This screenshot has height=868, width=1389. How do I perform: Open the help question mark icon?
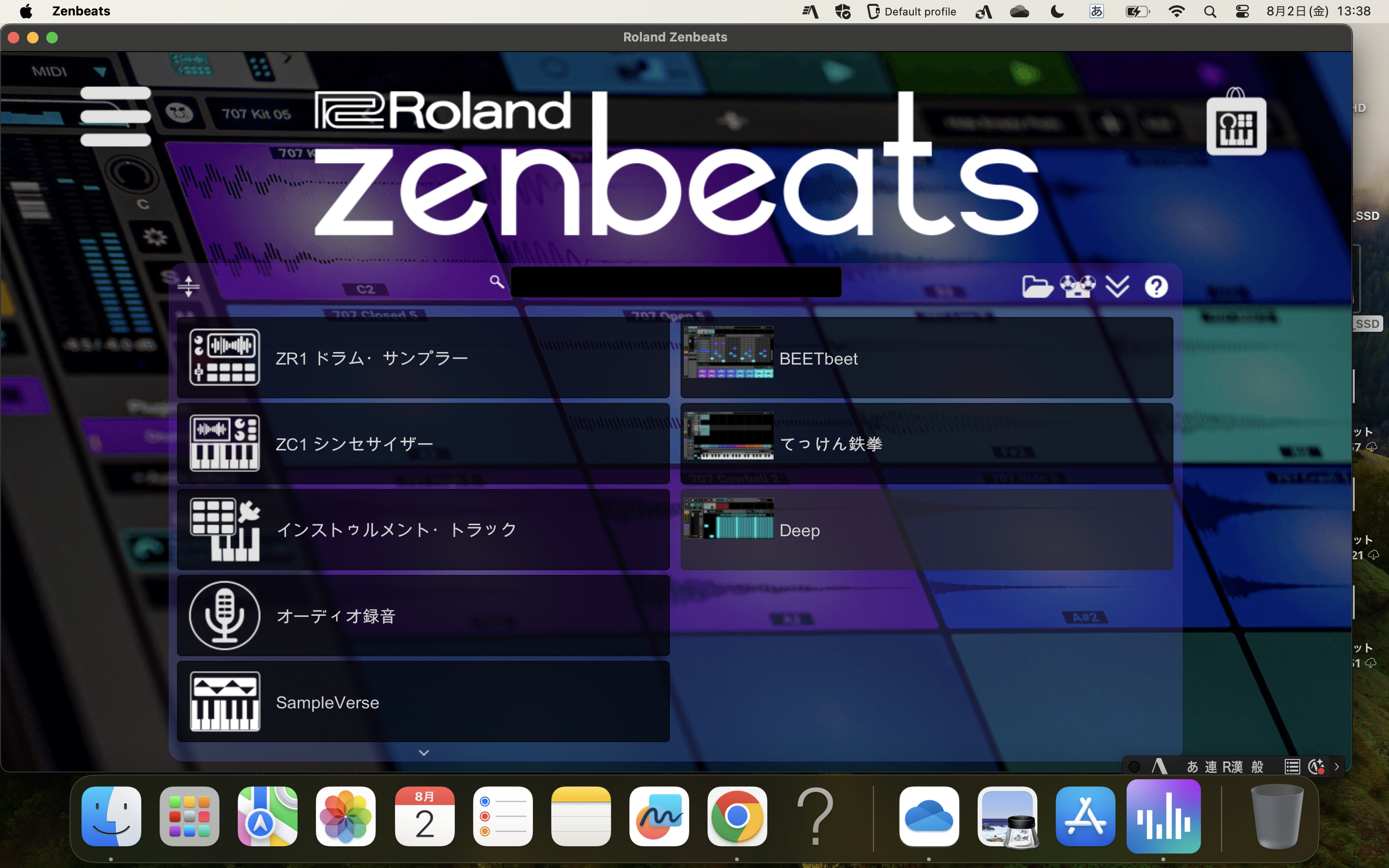pos(1156,286)
